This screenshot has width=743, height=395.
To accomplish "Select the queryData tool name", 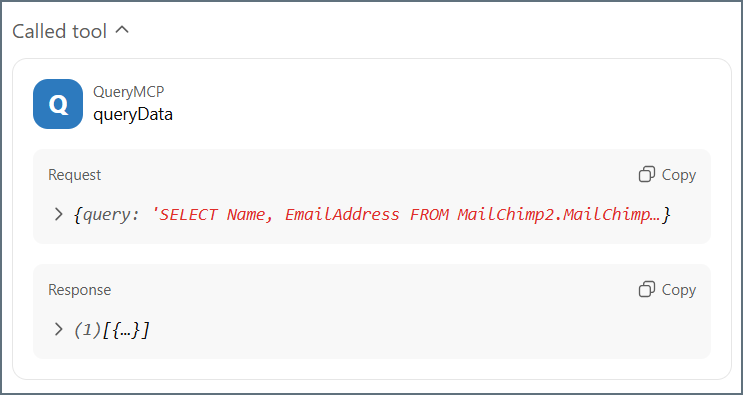I will pos(133,114).
